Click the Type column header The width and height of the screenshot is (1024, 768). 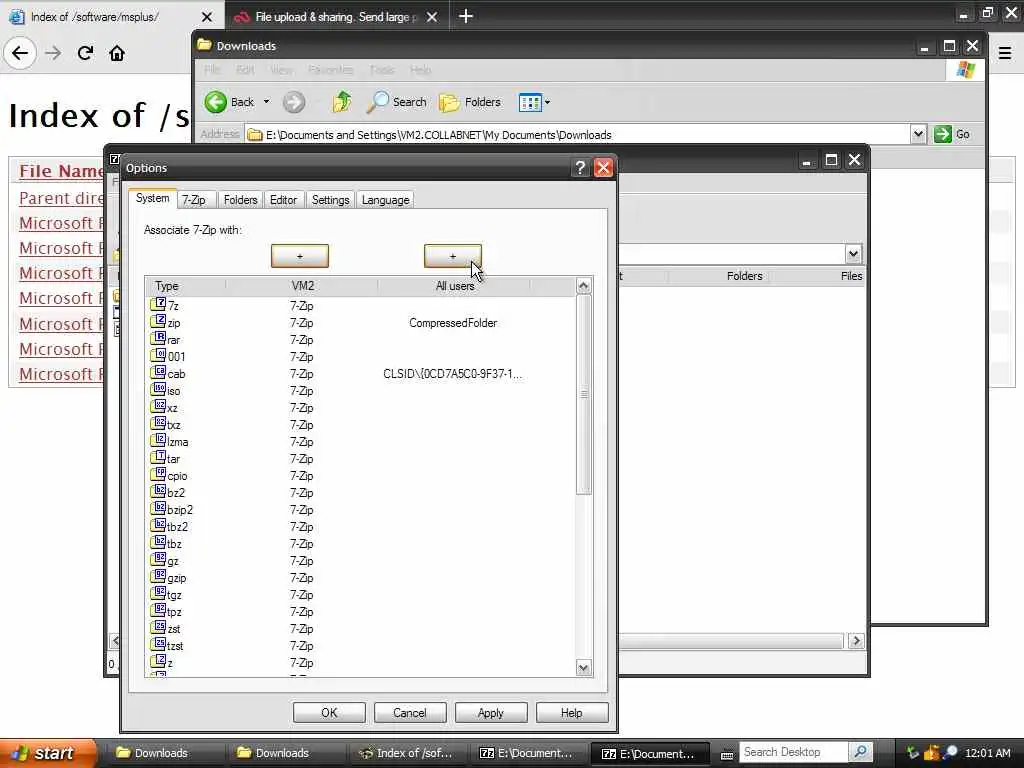(x=185, y=285)
